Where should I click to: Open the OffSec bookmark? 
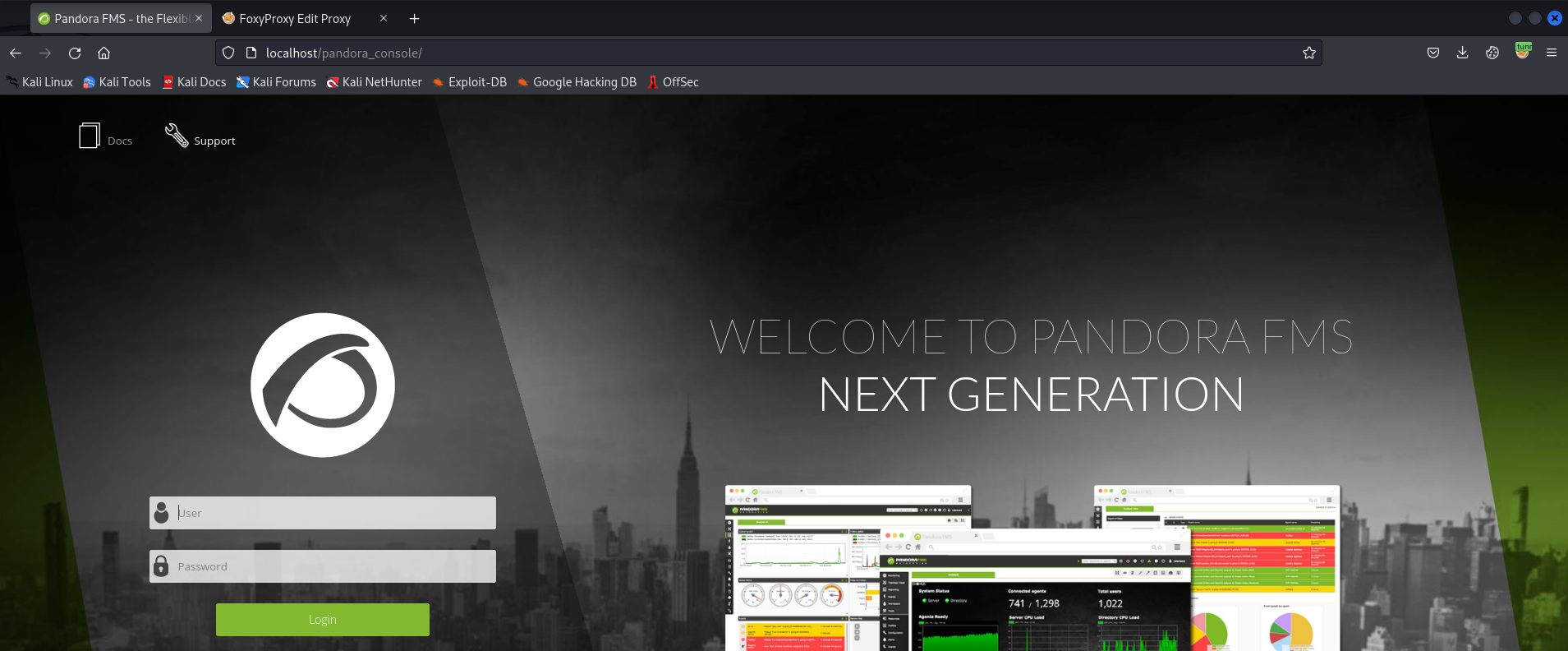tap(673, 82)
